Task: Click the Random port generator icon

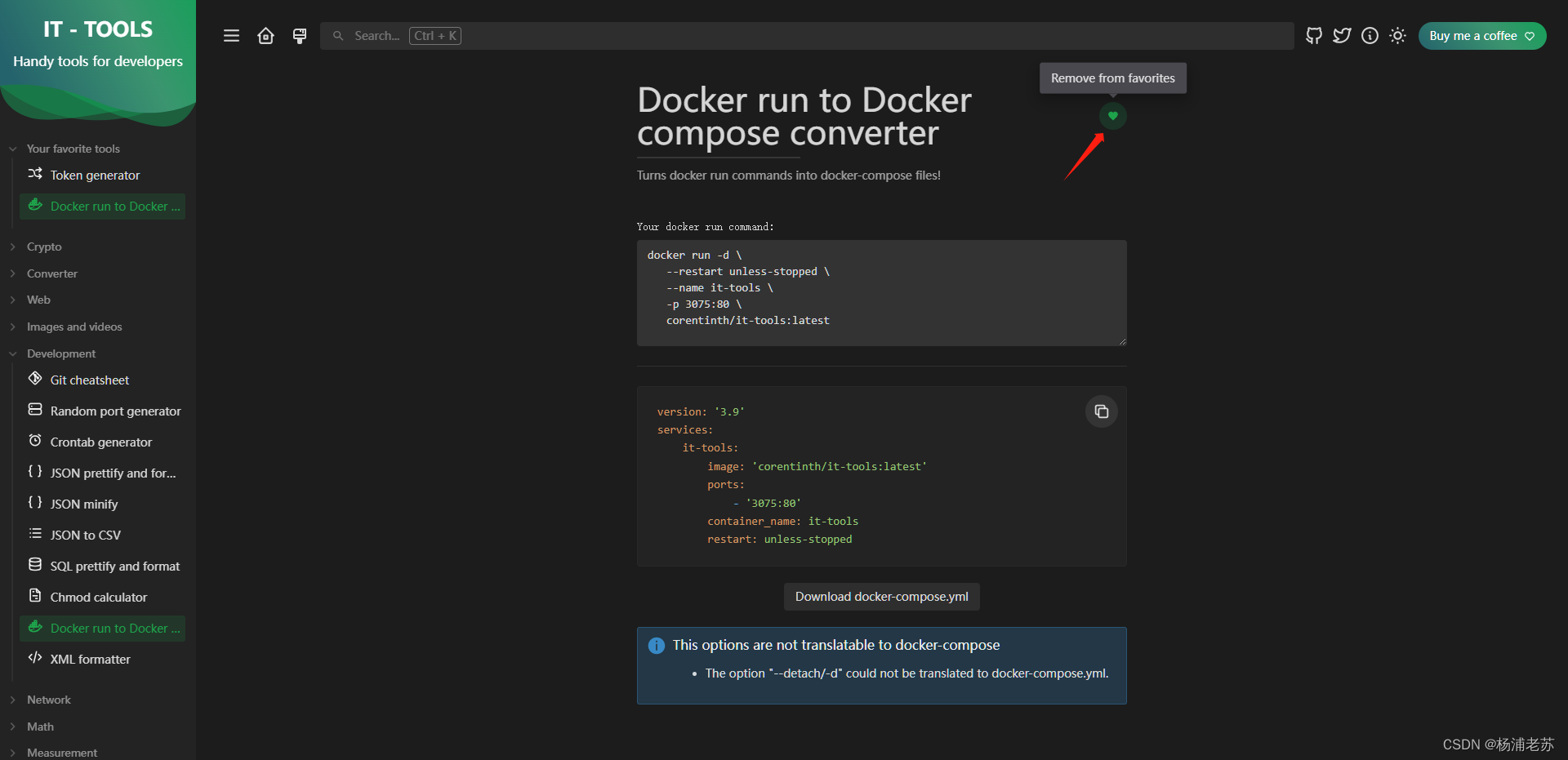Action: click(35, 410)
